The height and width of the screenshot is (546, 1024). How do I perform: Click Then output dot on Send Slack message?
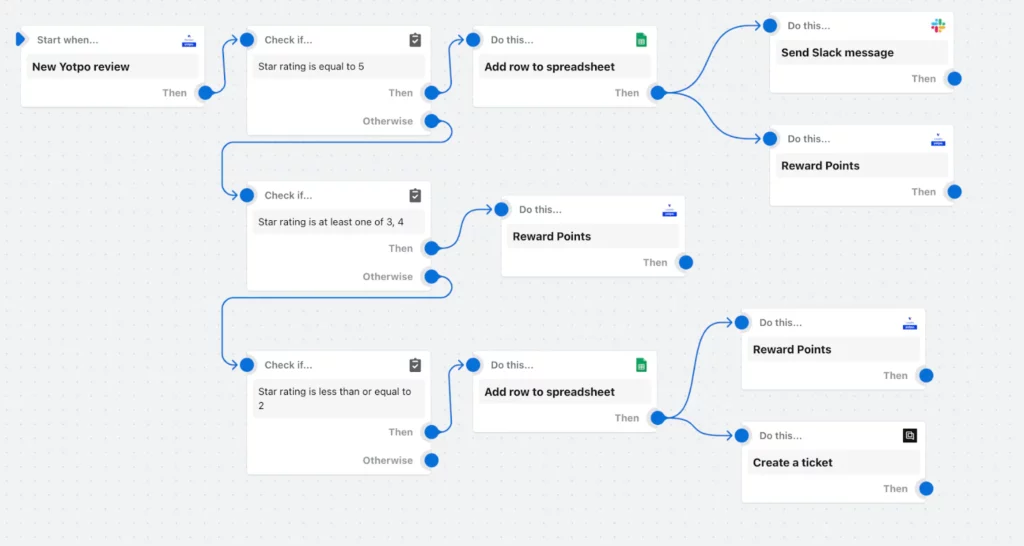[954, 79]
